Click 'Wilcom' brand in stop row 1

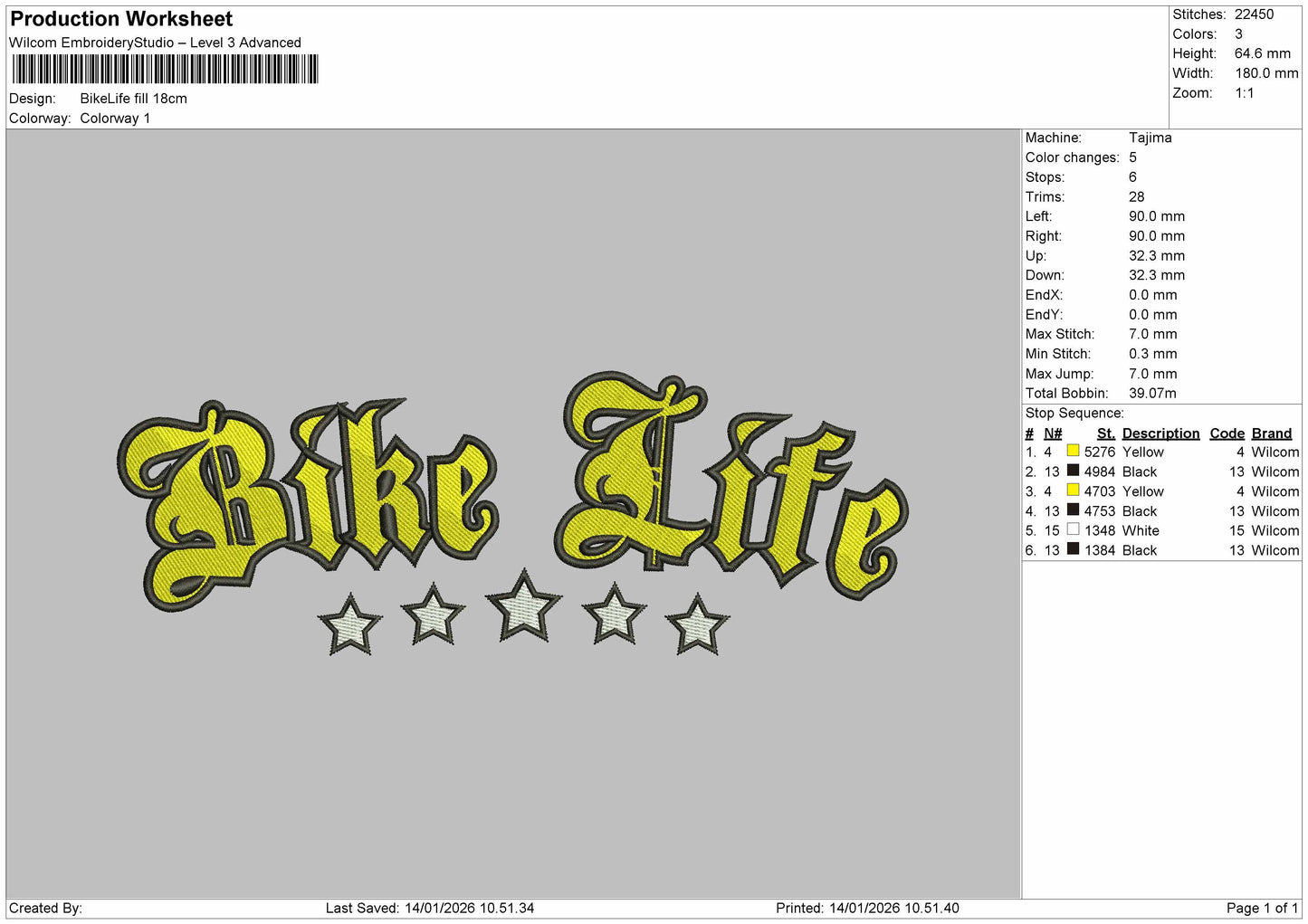1275,452
